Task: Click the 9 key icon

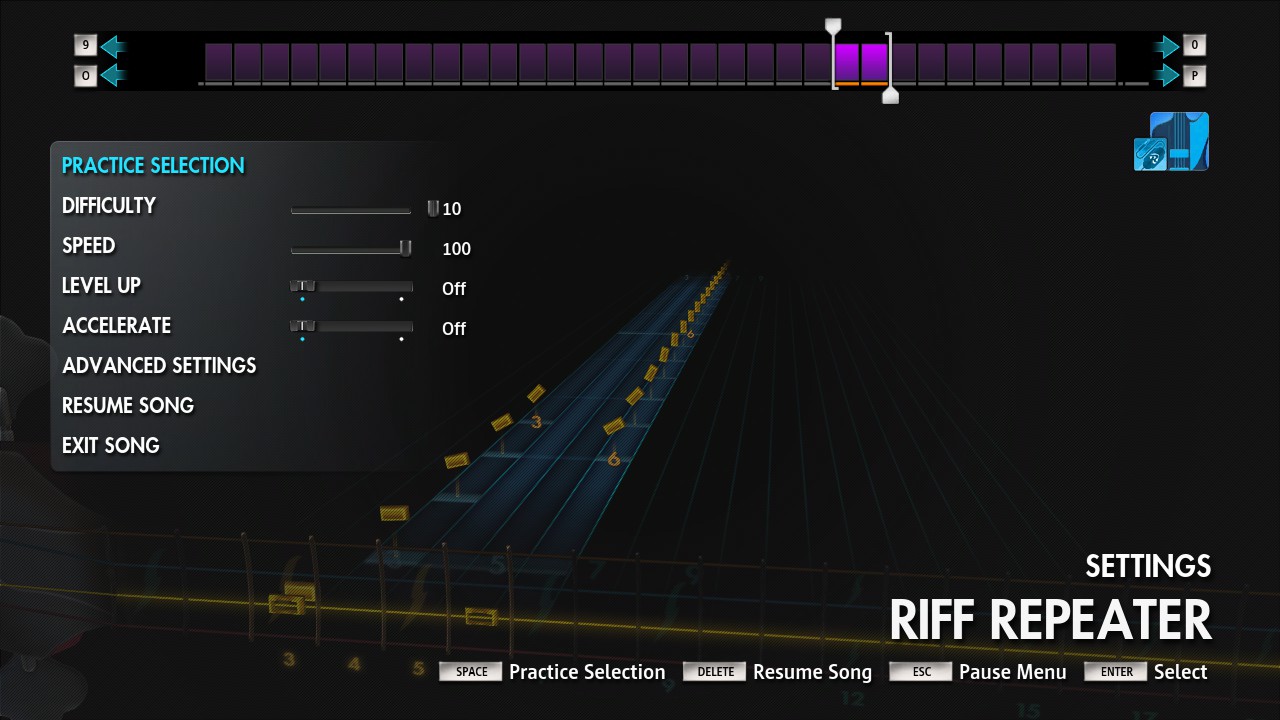Action: pyautogui.click(x=86, y=46)
